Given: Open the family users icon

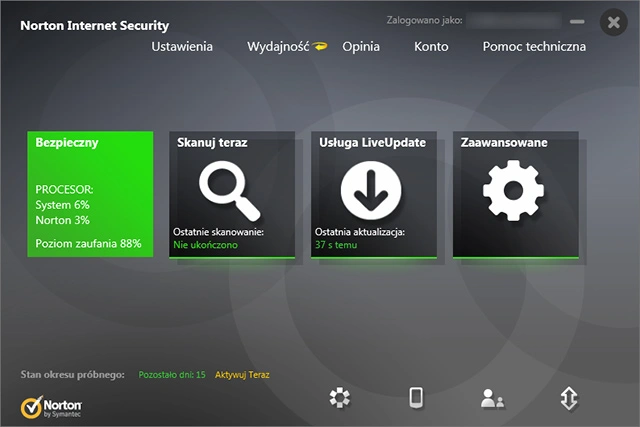Looking at the screenshot, I should tap(492, 398).
